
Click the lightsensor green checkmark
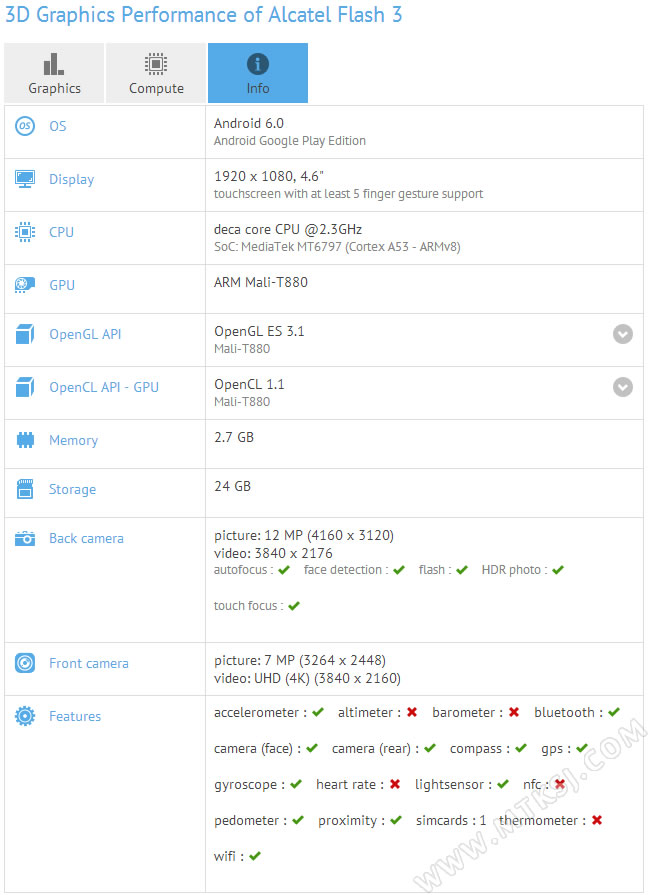(x=503, y=784)
